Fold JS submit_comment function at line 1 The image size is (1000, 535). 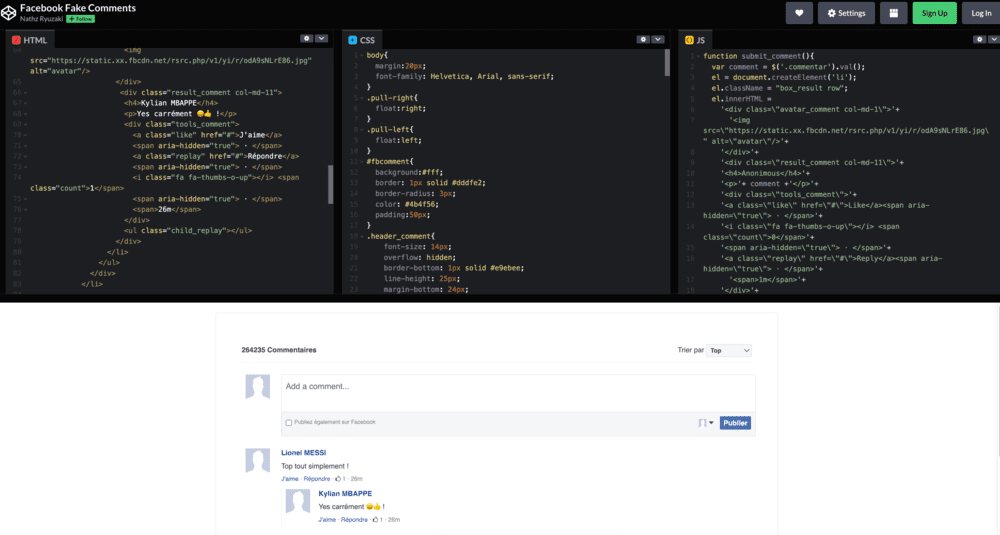coord(699,57)
